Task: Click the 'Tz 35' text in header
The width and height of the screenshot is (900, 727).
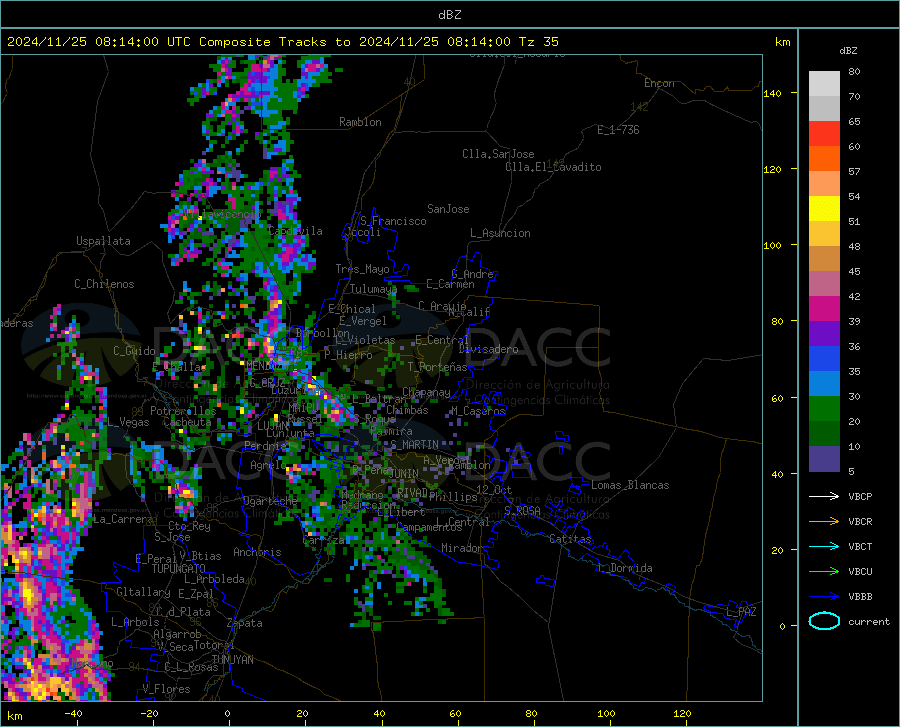Action: 538,42
